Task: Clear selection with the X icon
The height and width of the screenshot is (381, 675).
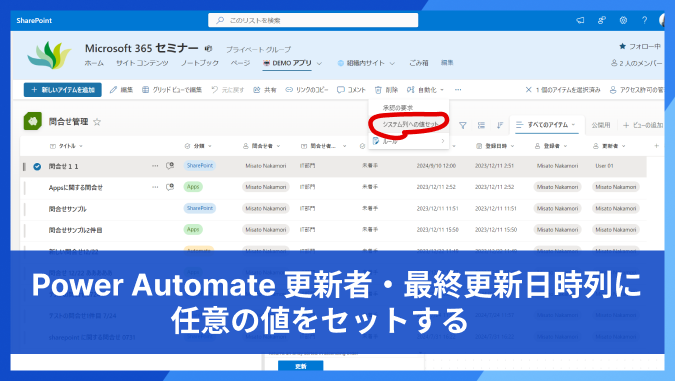Action: [x=529, y=90]
